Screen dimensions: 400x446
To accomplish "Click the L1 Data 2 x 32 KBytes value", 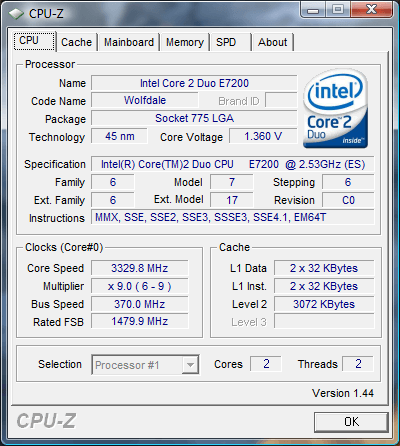I will (324, 268).
